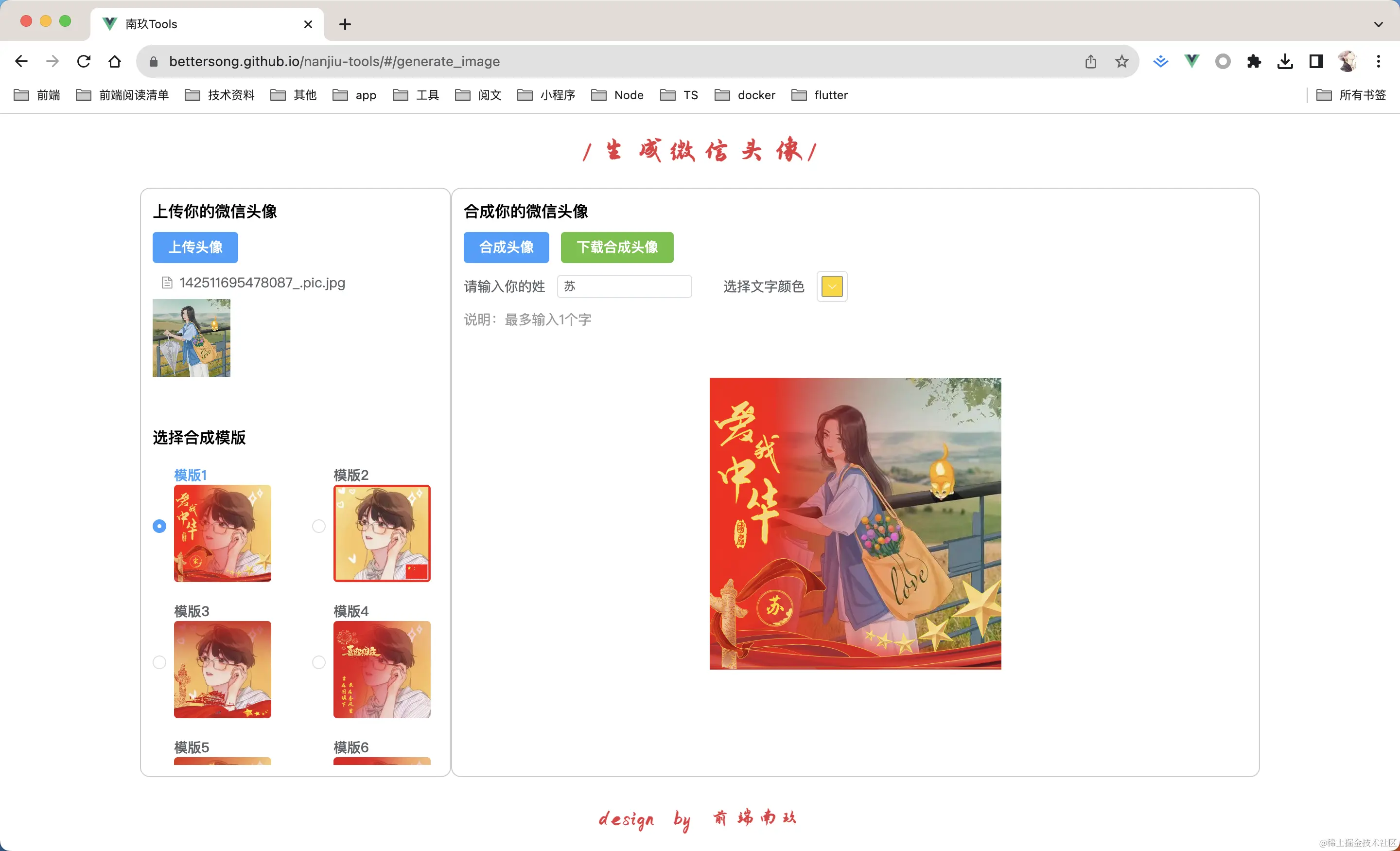Click the 模版2 template thumbnail

click(382, 533)
